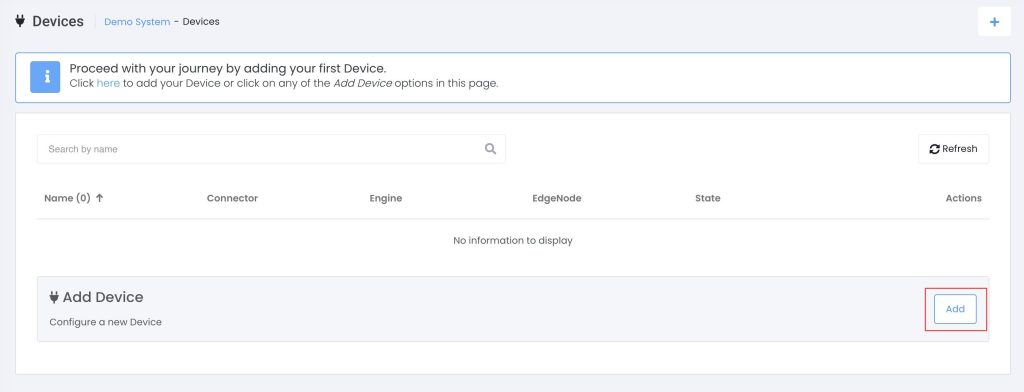Click the plus icon in the page header
Screen dimensions: 1024x392
(x=994, y=22)
